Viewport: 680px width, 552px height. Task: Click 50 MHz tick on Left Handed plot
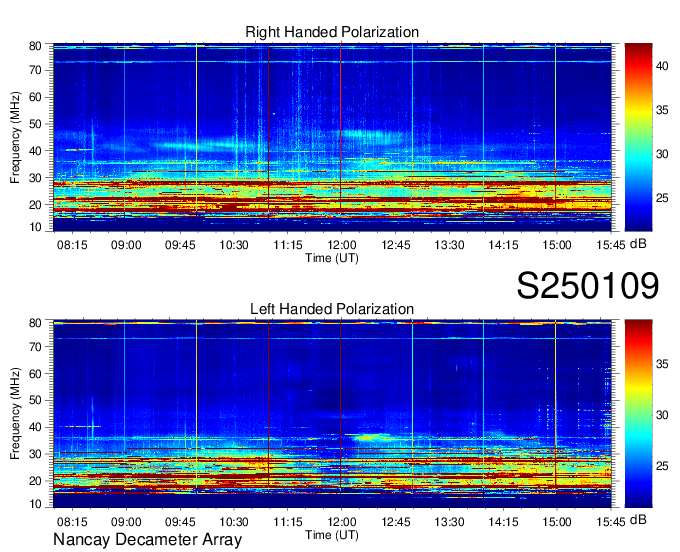click(x=36, y=400)
